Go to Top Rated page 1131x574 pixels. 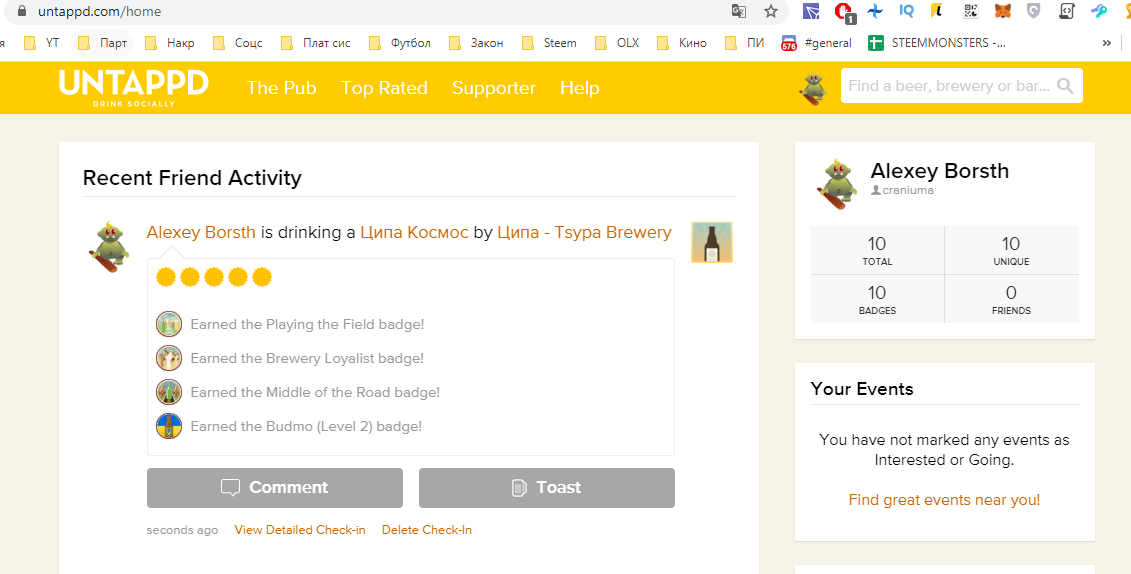pyautogui.click(x=384, y=88)
